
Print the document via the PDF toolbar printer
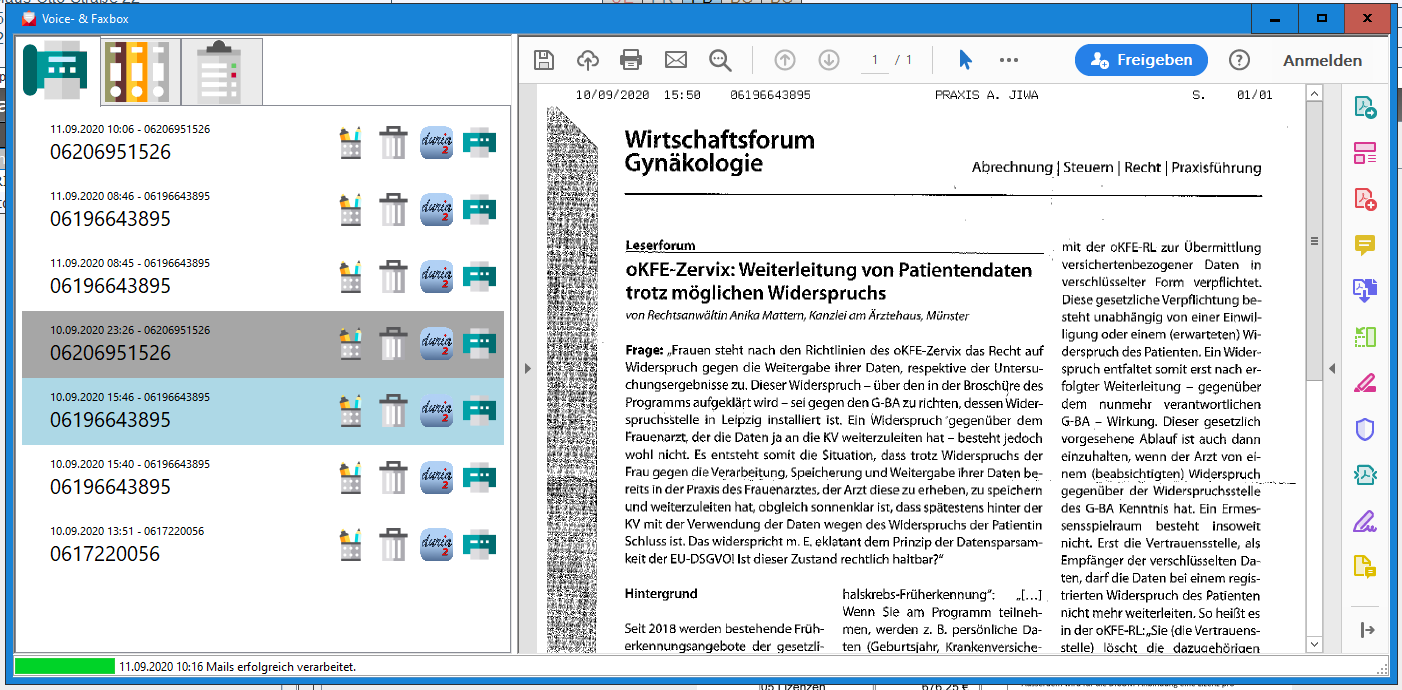[x=631, y=60]
